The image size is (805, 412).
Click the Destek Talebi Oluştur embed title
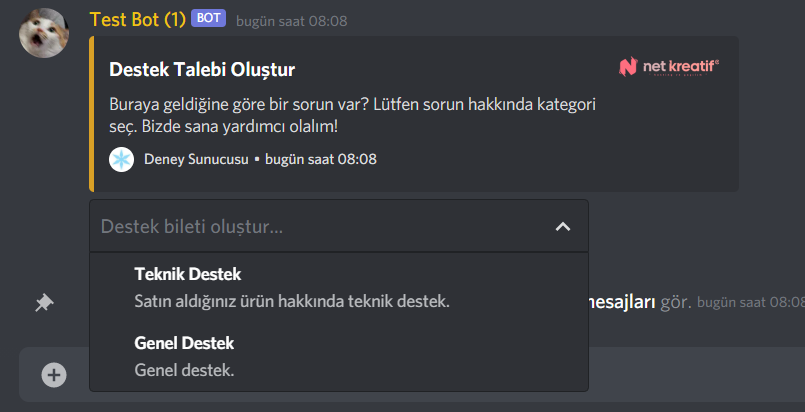click(x=202, y=70)
